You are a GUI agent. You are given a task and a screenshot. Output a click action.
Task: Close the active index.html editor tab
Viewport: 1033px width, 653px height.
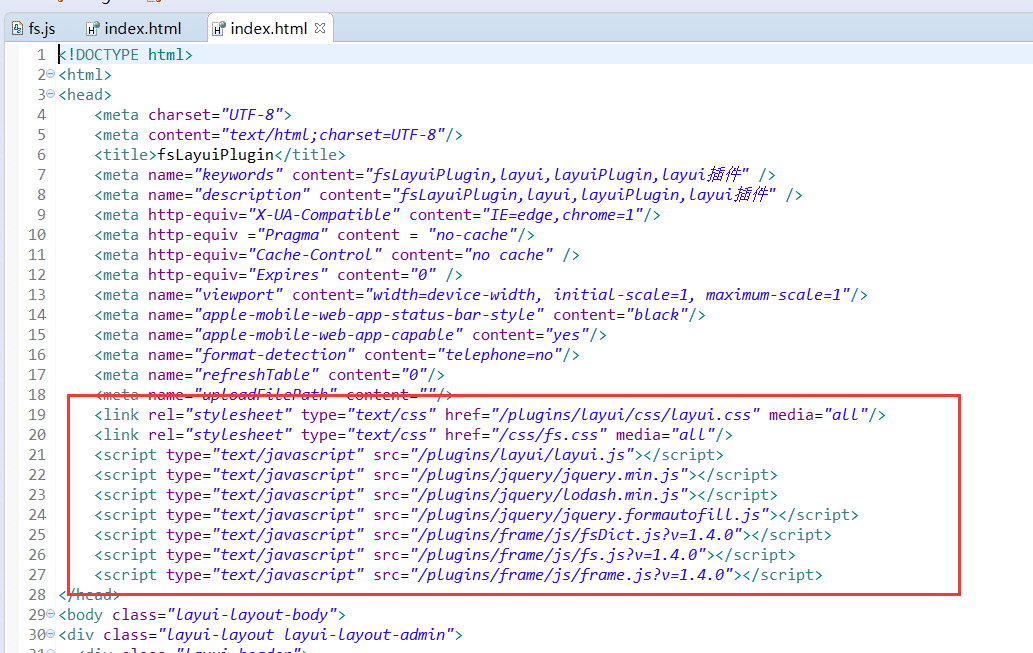[320, 28]
